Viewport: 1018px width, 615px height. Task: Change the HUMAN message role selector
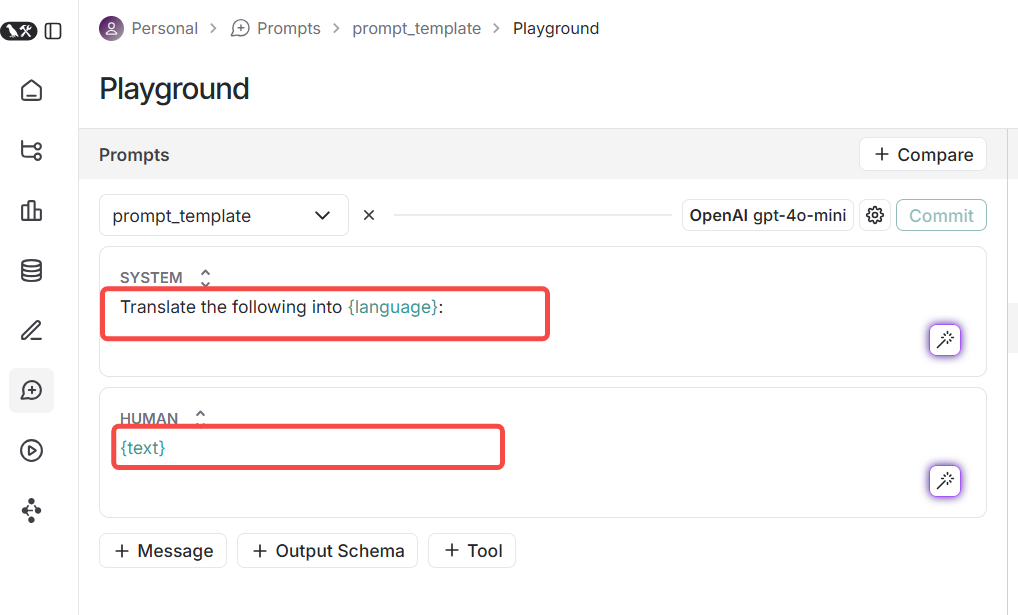pyautogui.click(x=200, y=417)
